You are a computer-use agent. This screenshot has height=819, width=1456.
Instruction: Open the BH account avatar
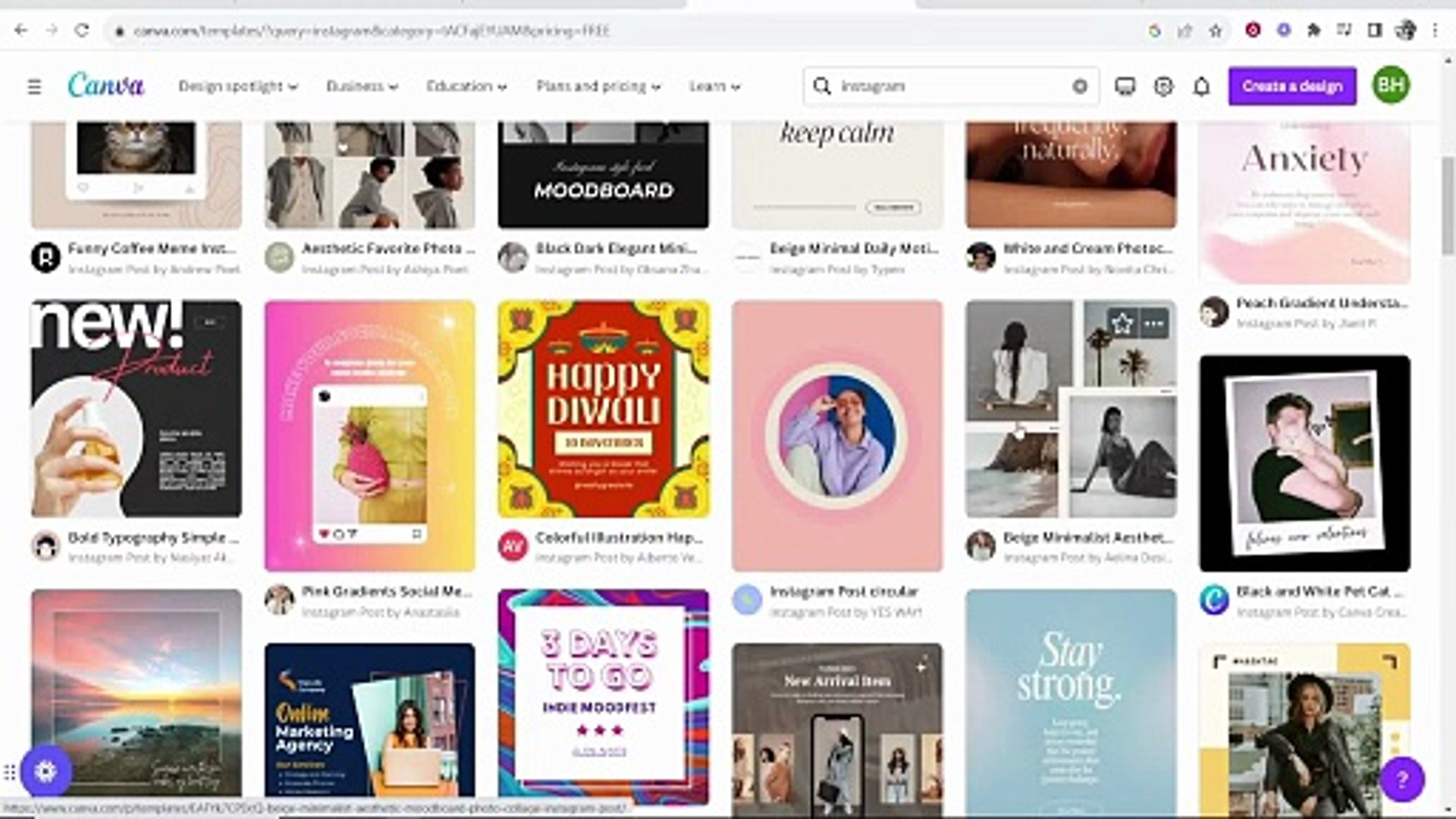[x=1392, y=86]
